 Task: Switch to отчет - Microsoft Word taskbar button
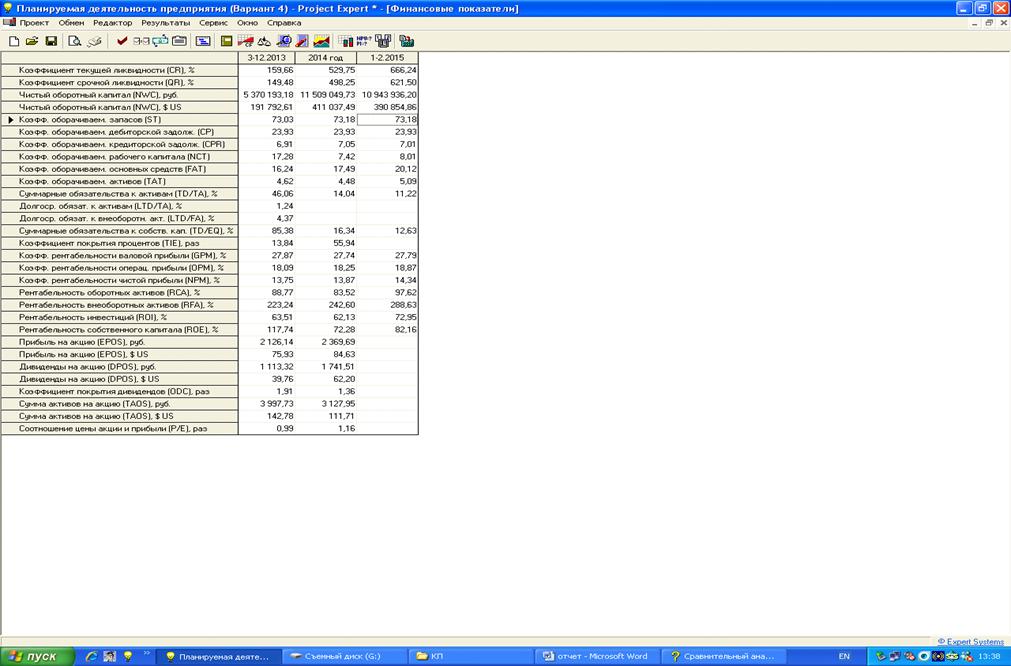[596, 656]
